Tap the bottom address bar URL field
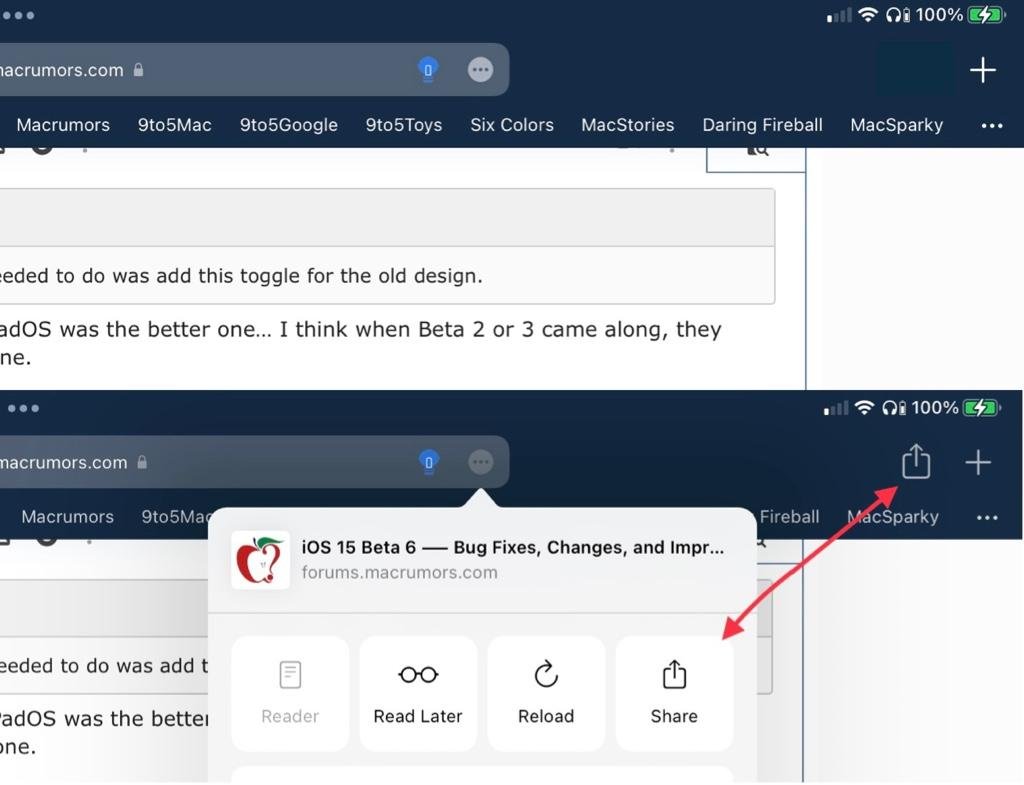 254,462
